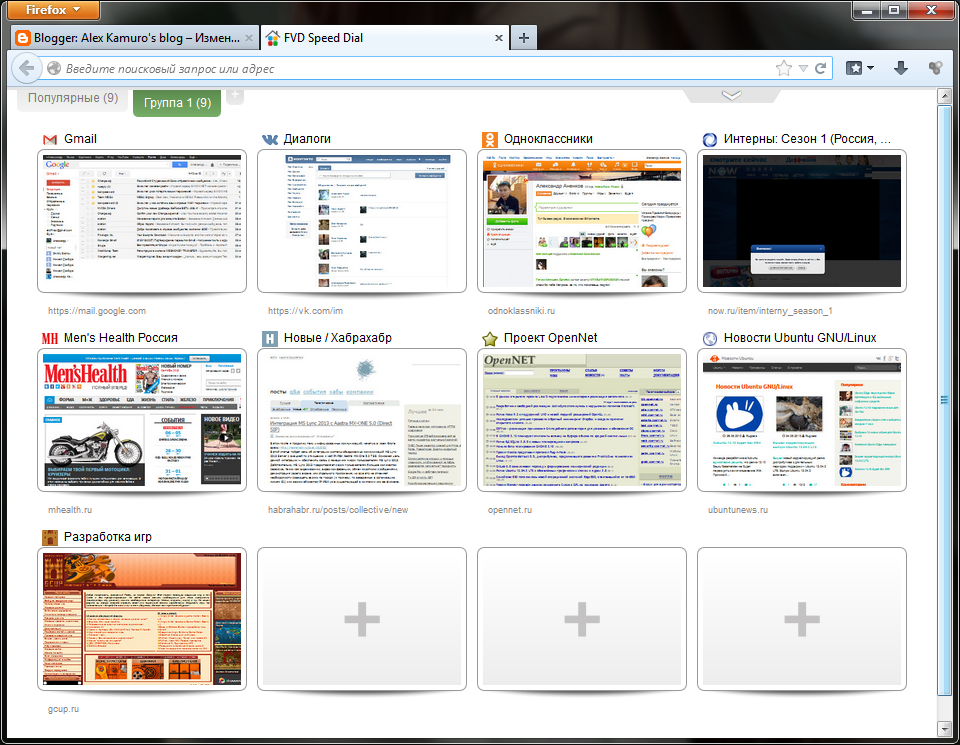
Task: Open the Разработка игр thumbnail
Action: click(x=142, y=619)
